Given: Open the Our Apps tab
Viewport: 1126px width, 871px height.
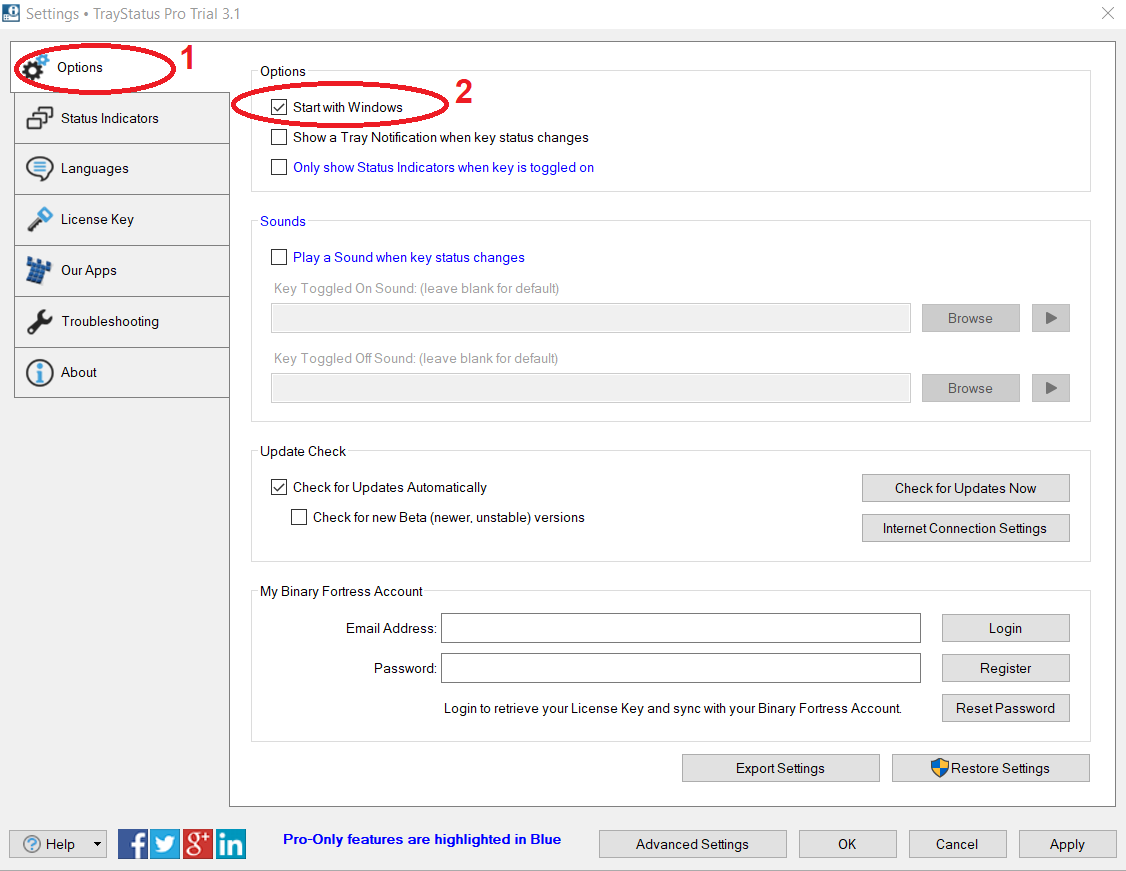Looking at the screenshot, I should click(x=121, y=271).
